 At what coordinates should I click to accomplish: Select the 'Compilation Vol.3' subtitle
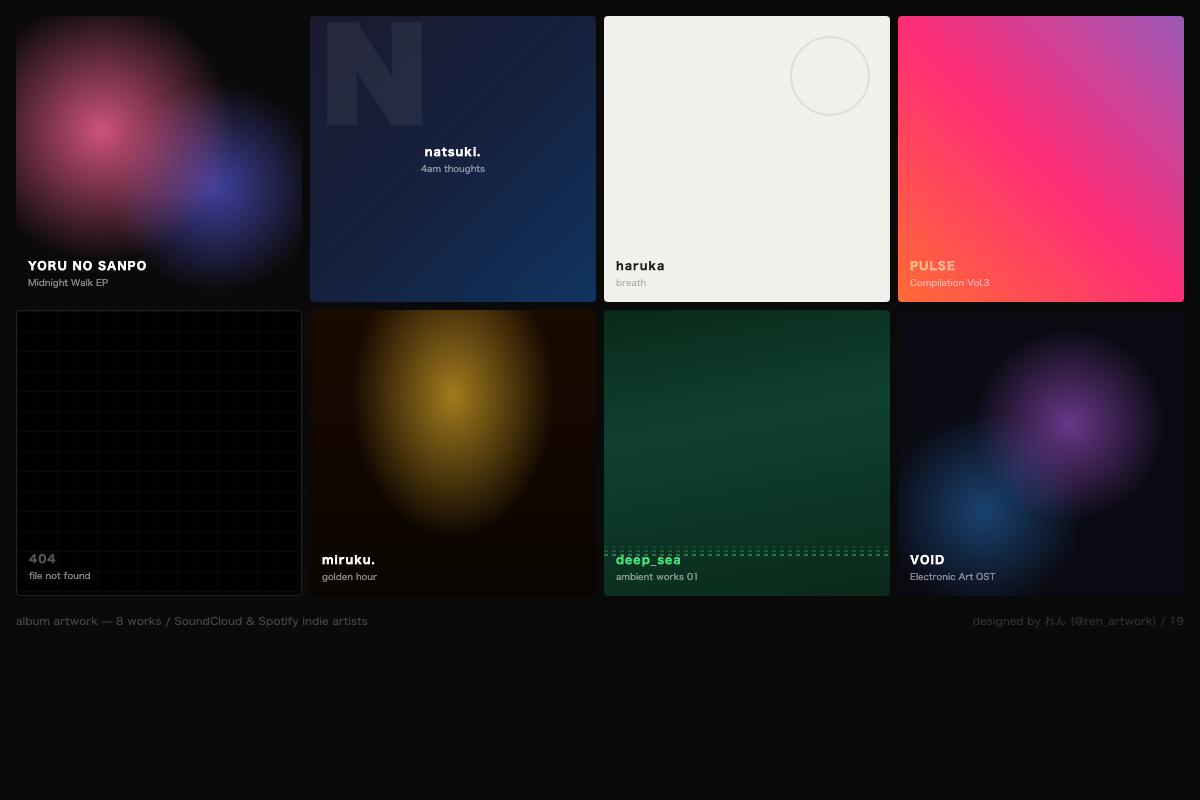(949, 283)
